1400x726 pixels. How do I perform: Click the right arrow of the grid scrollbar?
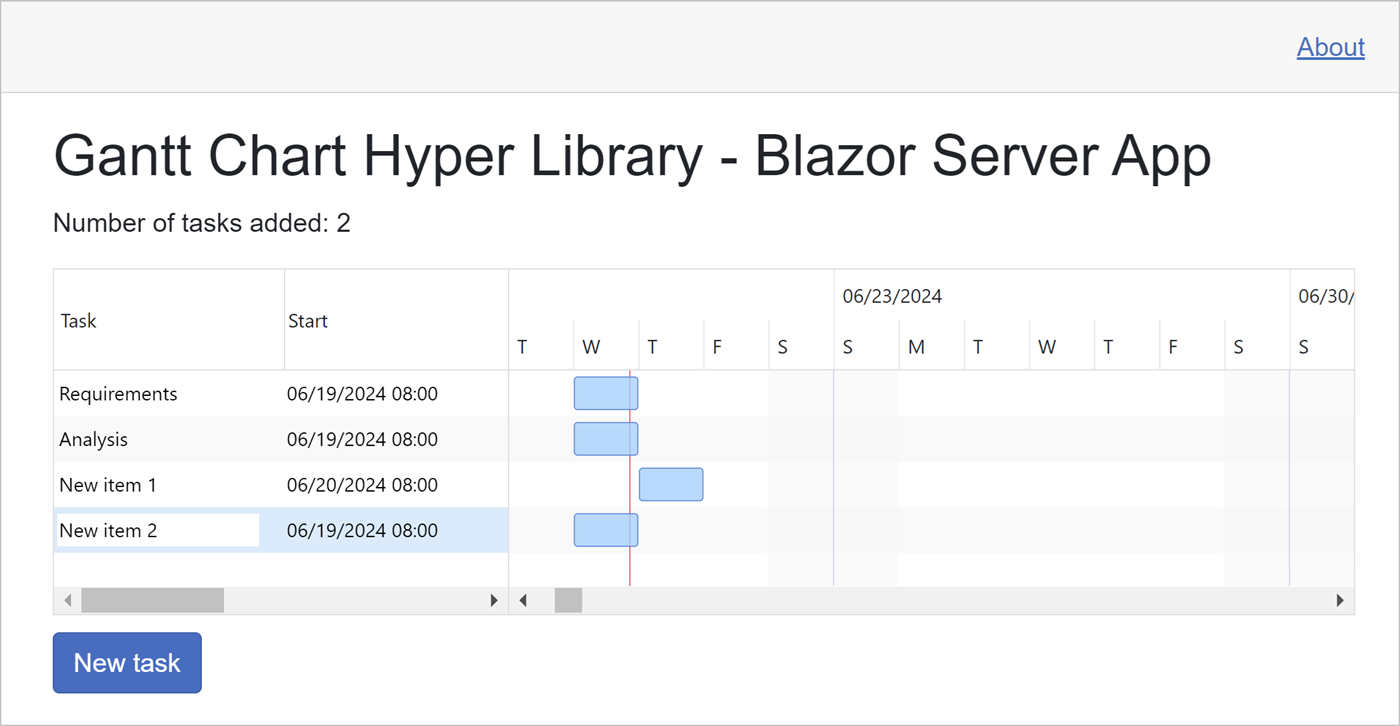pyautogui.click(x=493, y=600)
